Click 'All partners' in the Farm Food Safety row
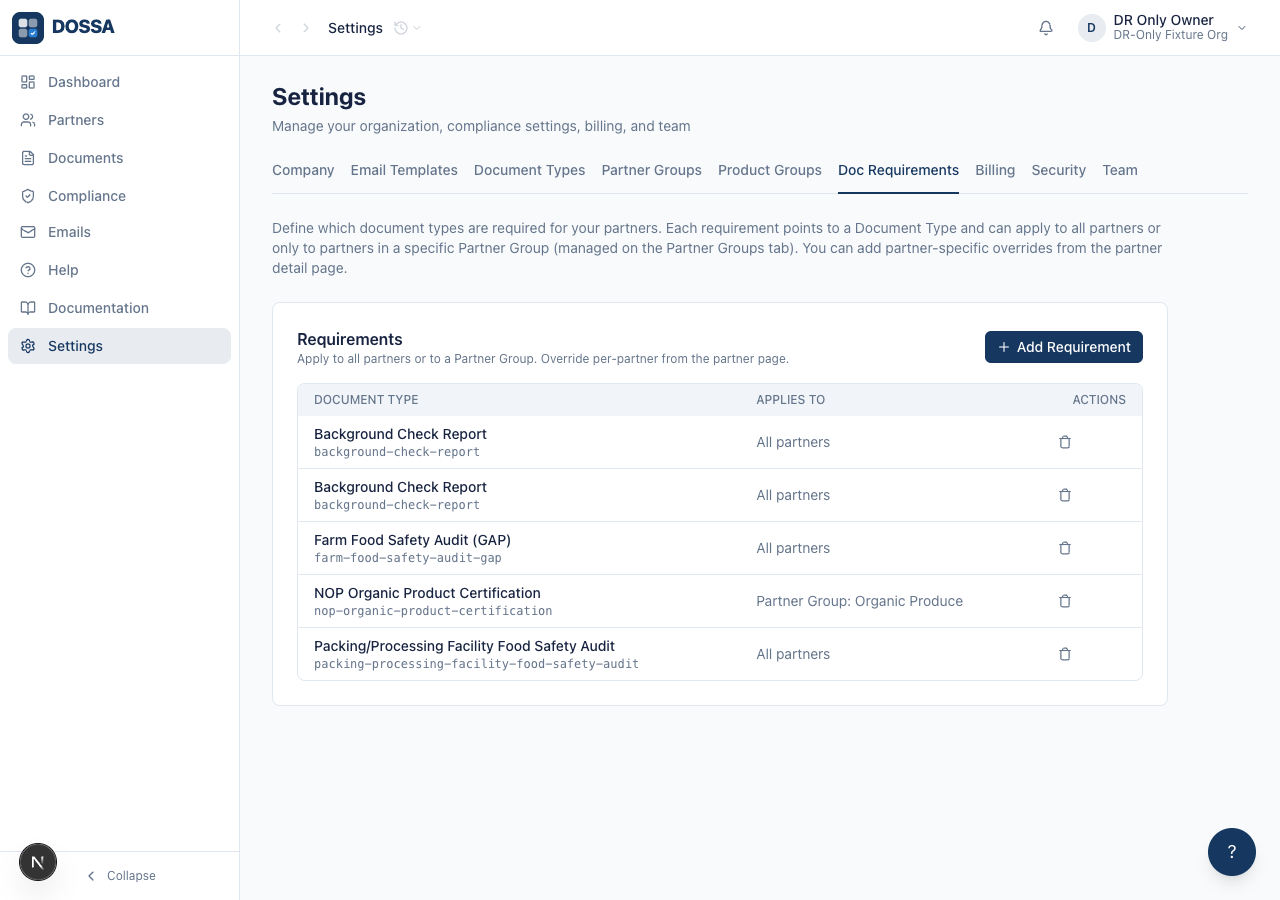The height and width of the screenshot is (900, 1280). [x=793, y=548]
